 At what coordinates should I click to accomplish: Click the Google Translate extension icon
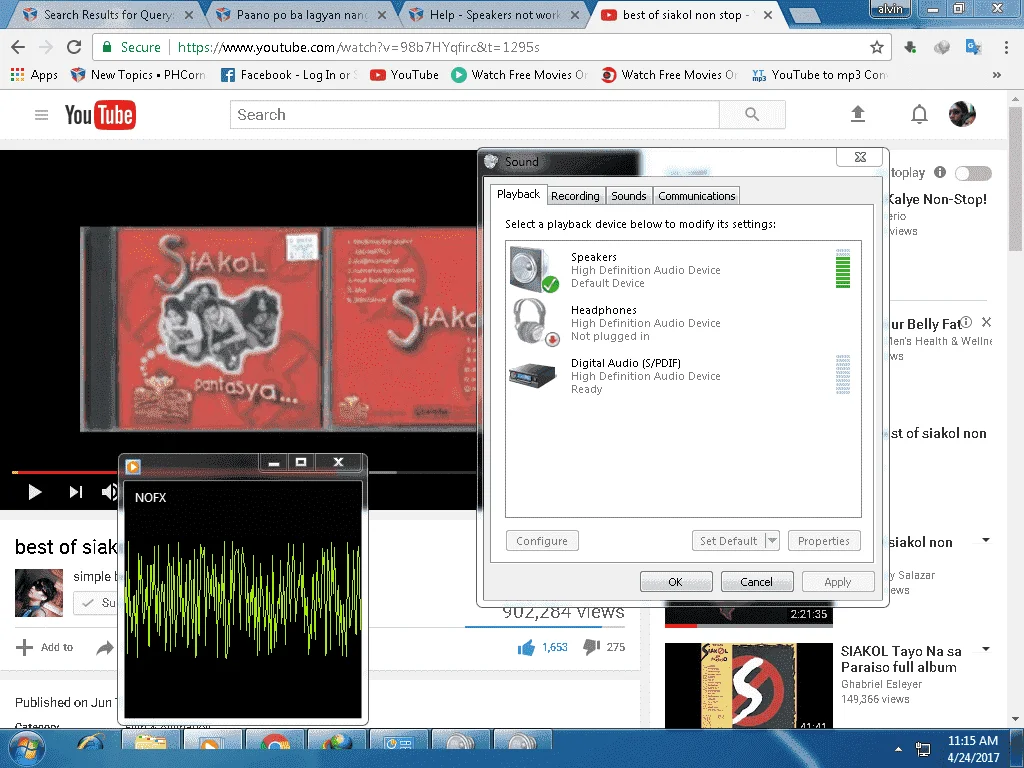(x=973, y=47)
